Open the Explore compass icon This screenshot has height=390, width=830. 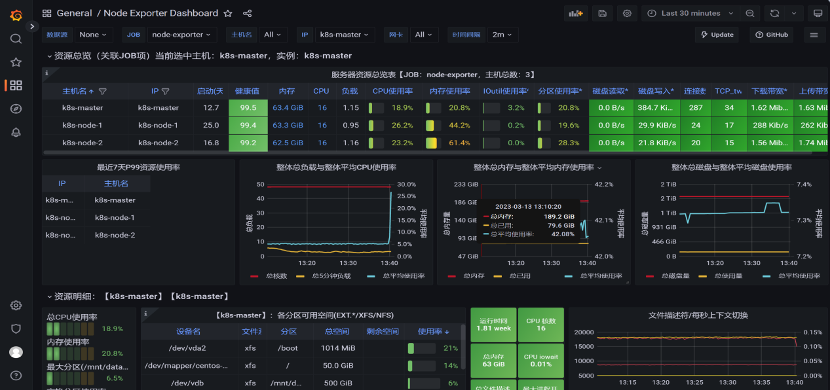(x=16, y=109)
